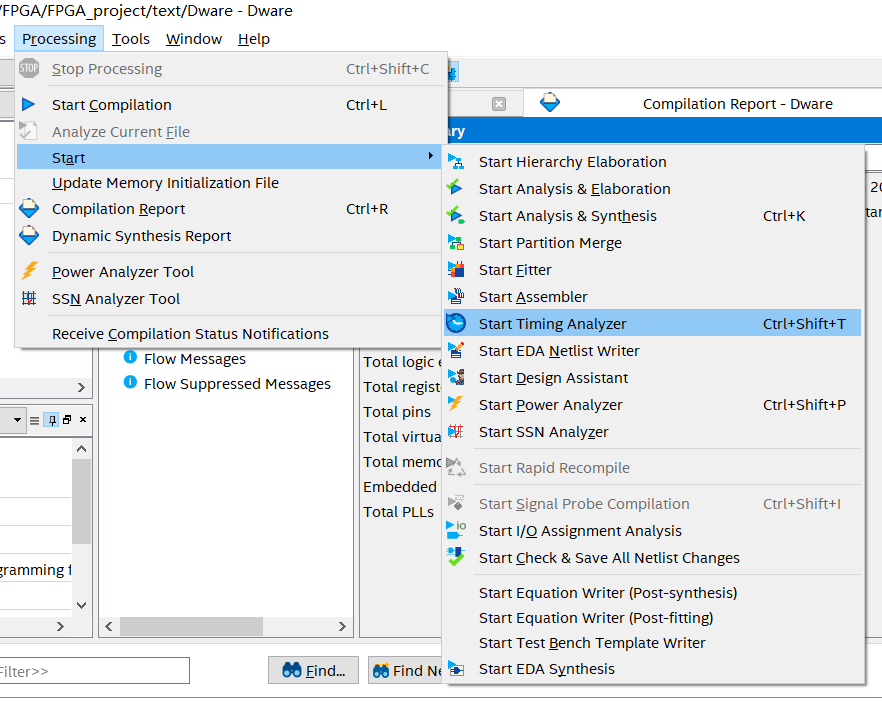Select Flow Messages tree item
The height and width of the screenshot is (701, 882).
click(195, 358)
